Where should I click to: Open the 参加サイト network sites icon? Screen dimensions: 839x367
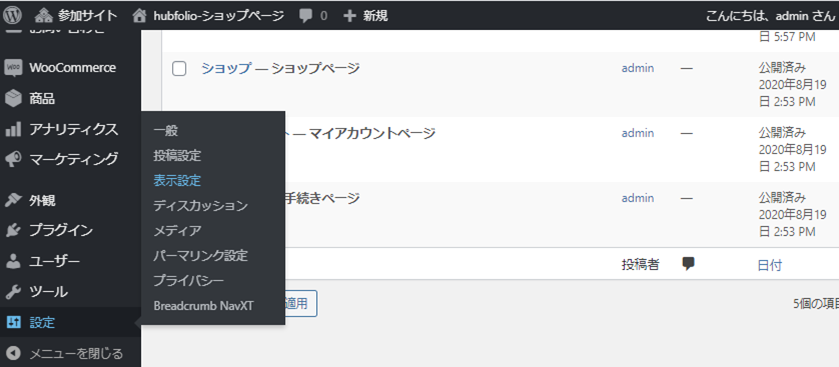[44, 16]
